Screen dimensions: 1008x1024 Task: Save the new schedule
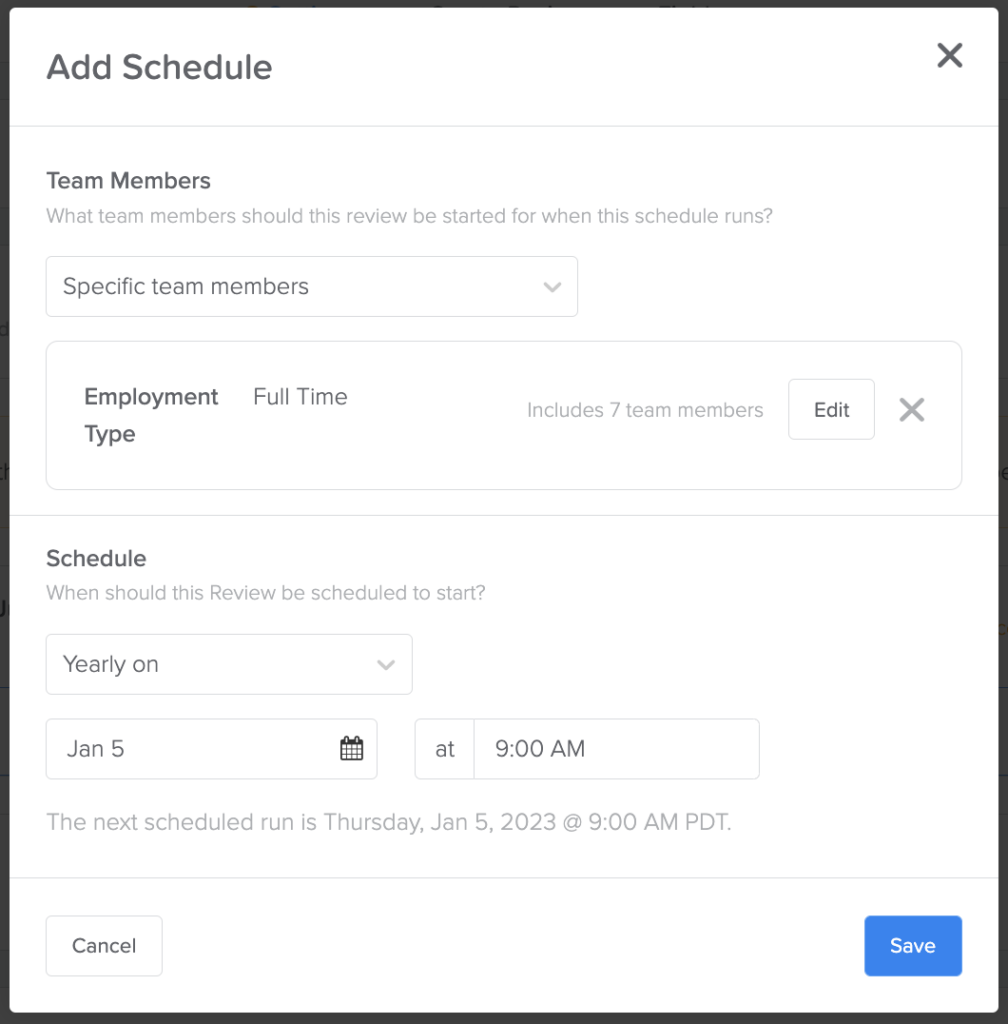point(912,945)
